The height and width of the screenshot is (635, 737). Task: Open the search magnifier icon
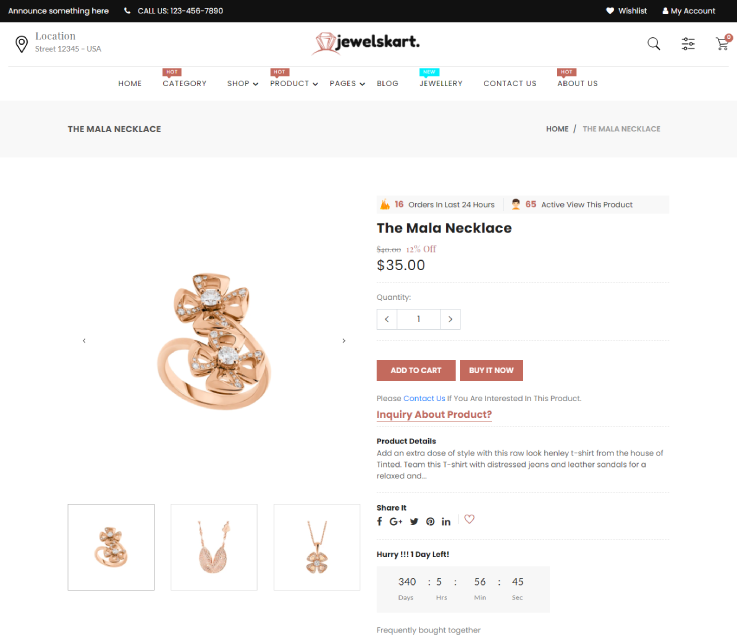pyautogui.click(x=653, y=44)
